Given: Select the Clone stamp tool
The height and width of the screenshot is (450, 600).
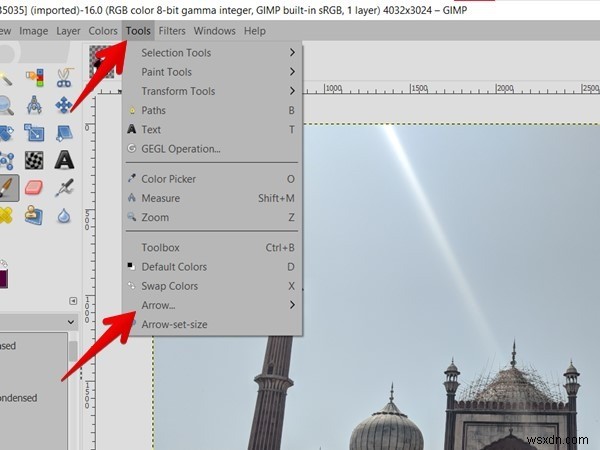Looking at the screenshot, I should pos(34,215).
